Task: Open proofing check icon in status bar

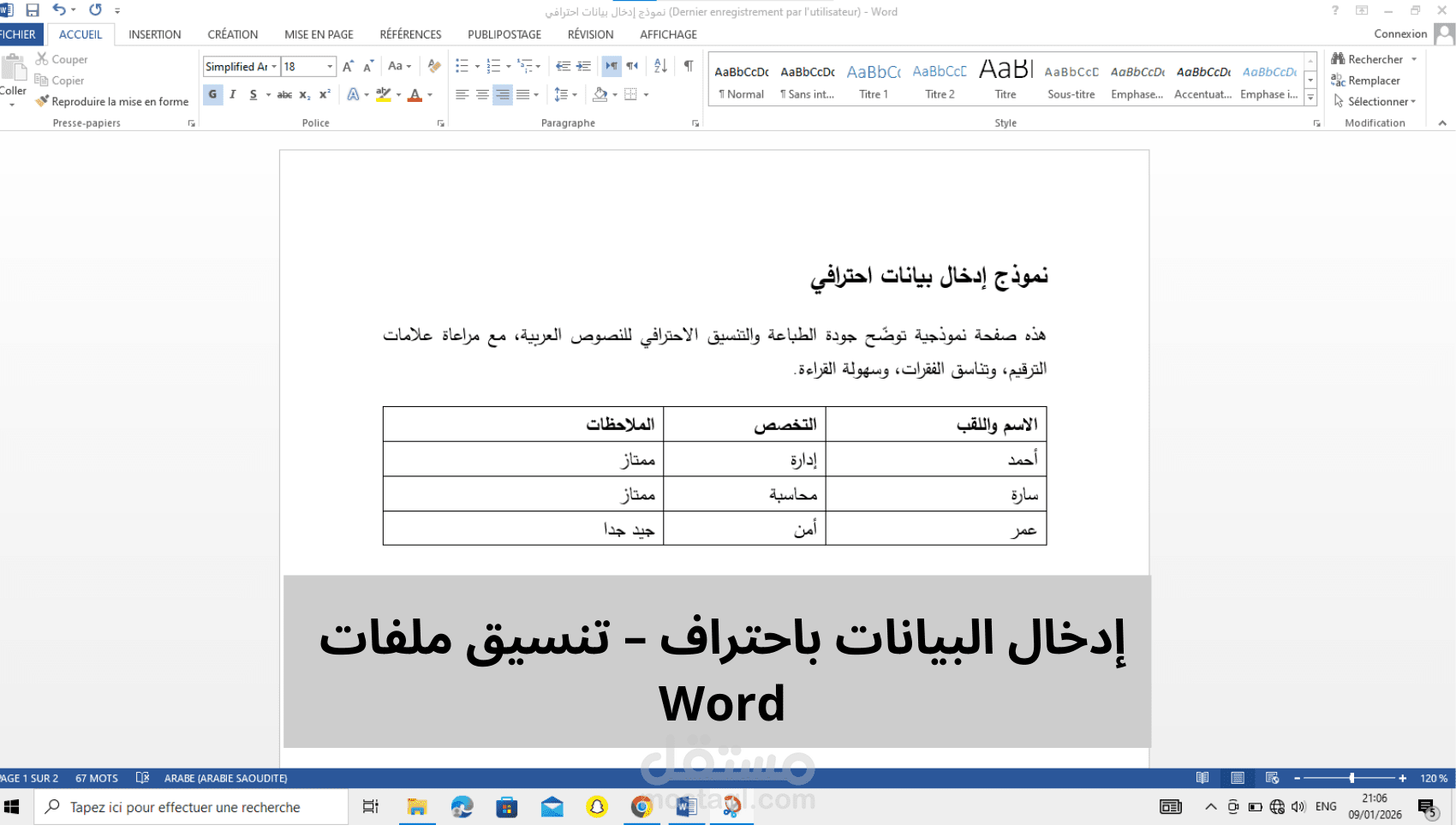Action: click(142, 778)
